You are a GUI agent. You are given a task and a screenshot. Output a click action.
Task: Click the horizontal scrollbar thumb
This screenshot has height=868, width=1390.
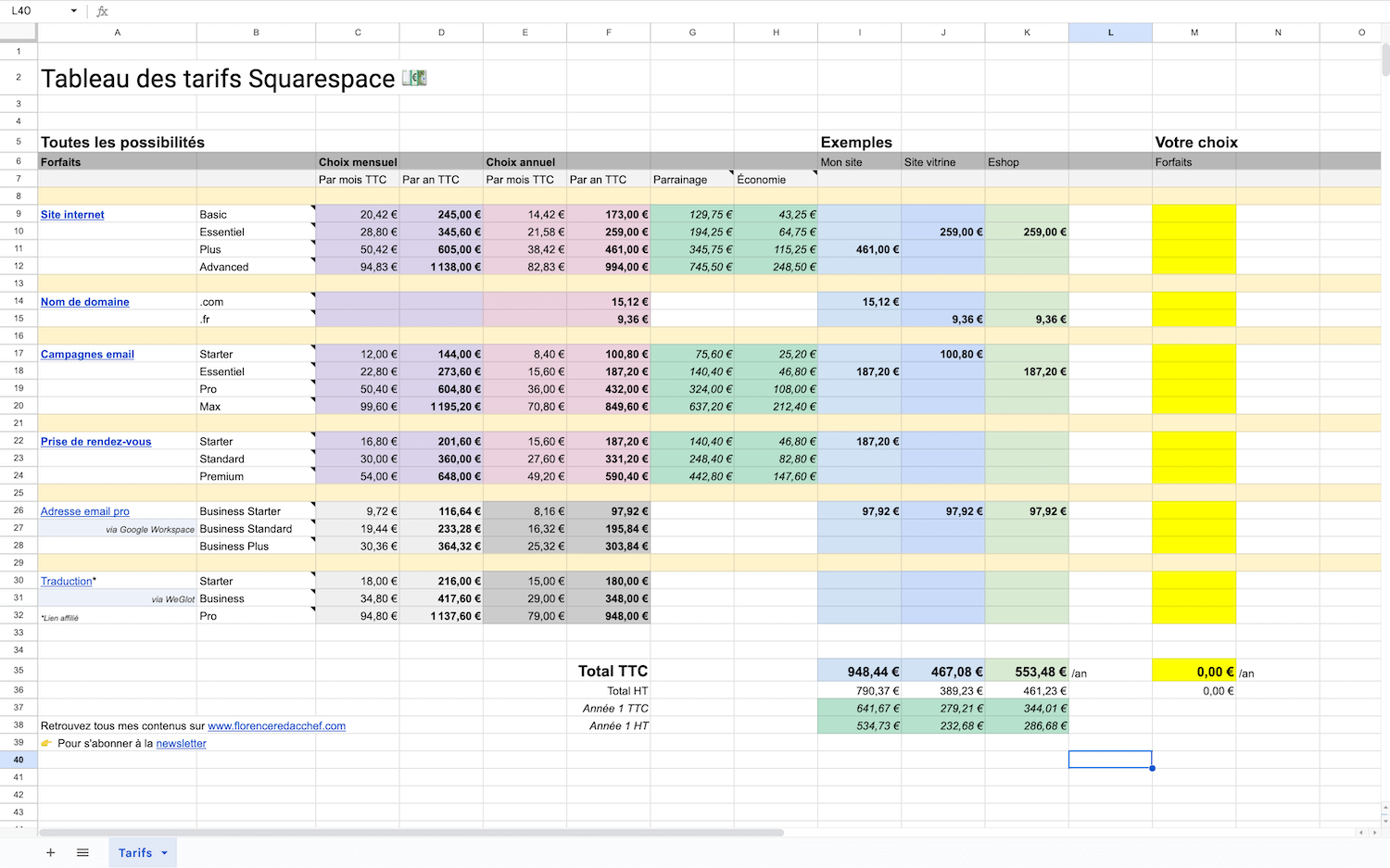(411, 833)
